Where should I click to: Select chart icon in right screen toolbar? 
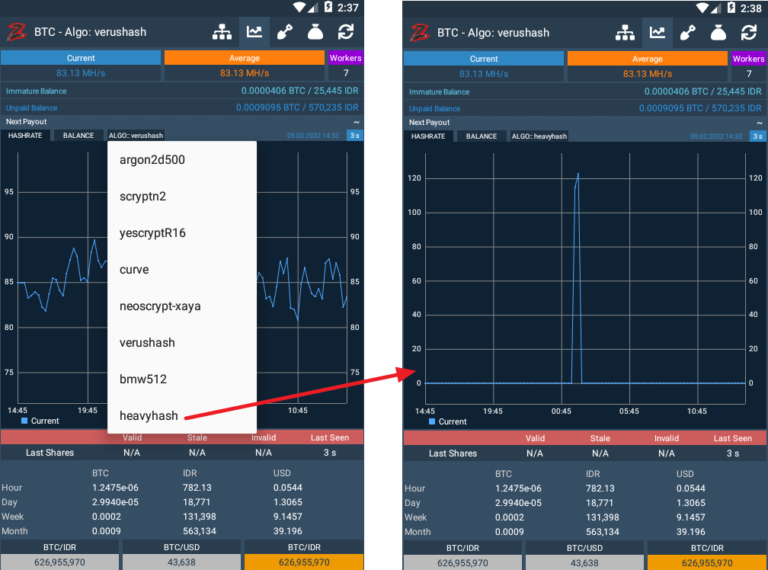click(x=657, y=33)
